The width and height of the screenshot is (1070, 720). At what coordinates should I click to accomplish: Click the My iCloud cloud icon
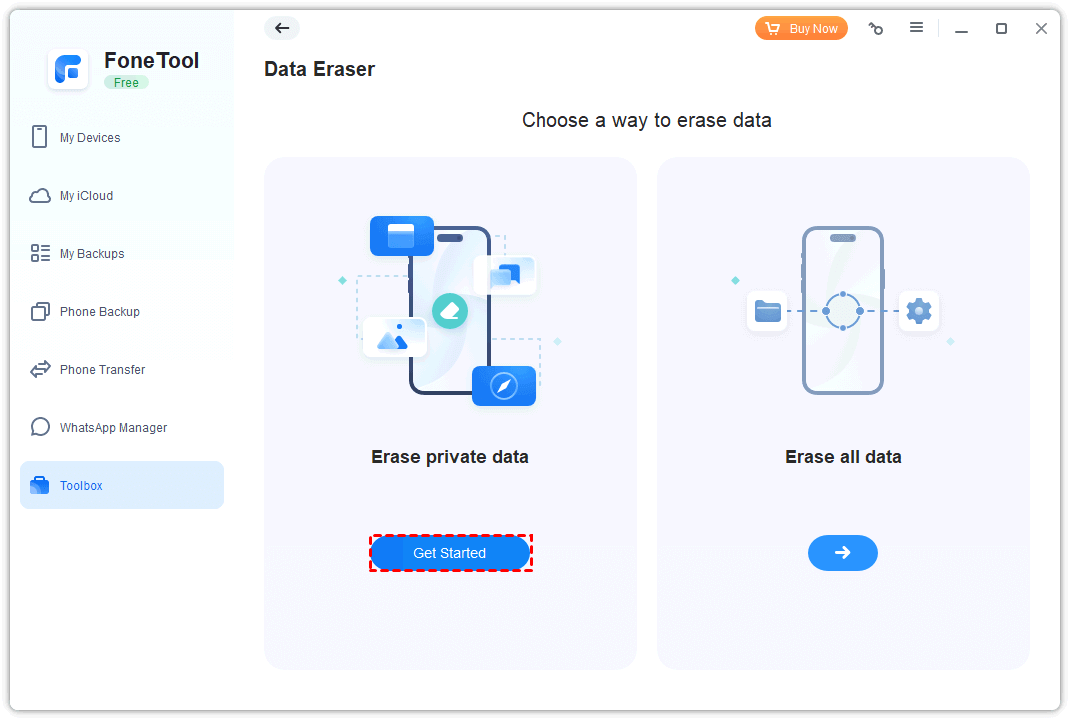click(40, 196)
